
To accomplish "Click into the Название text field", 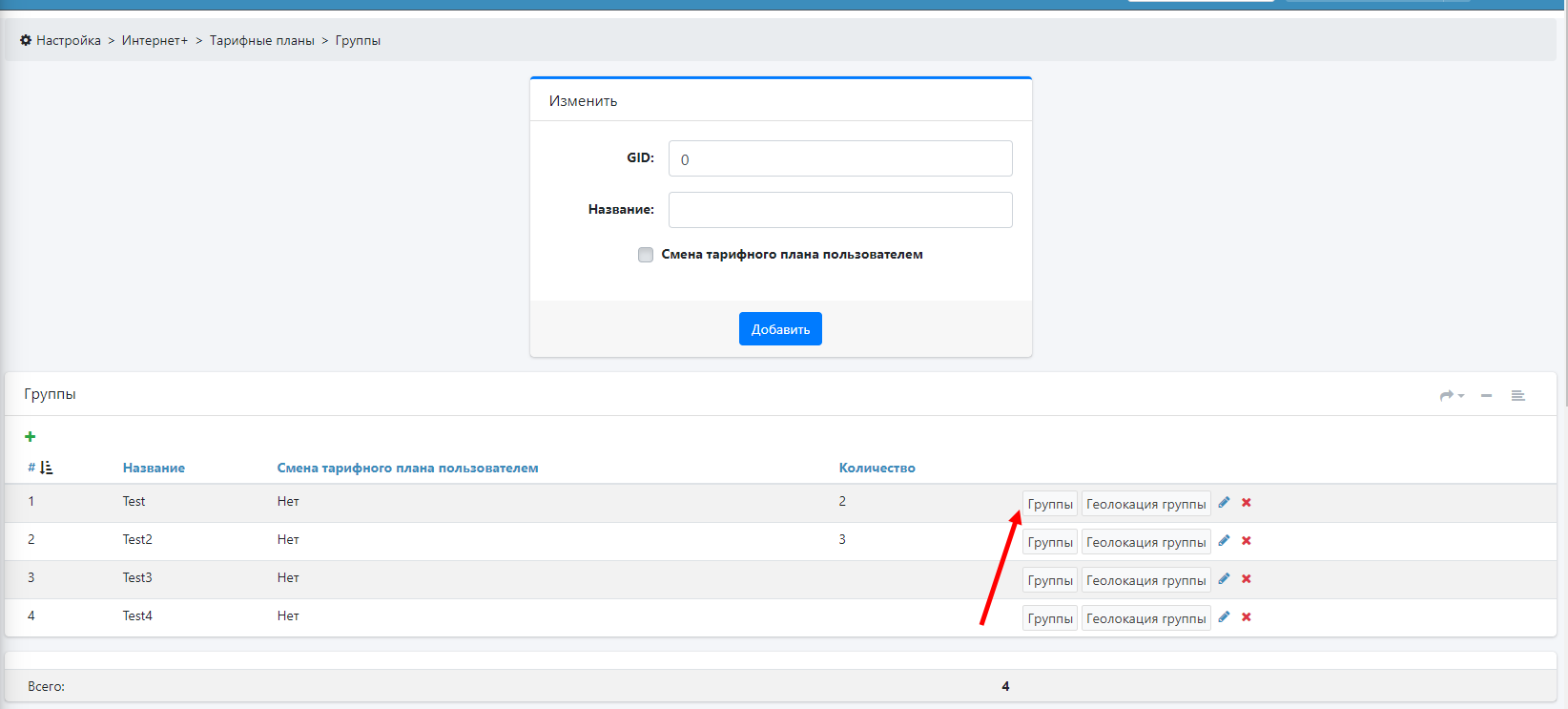I will 839,210.
